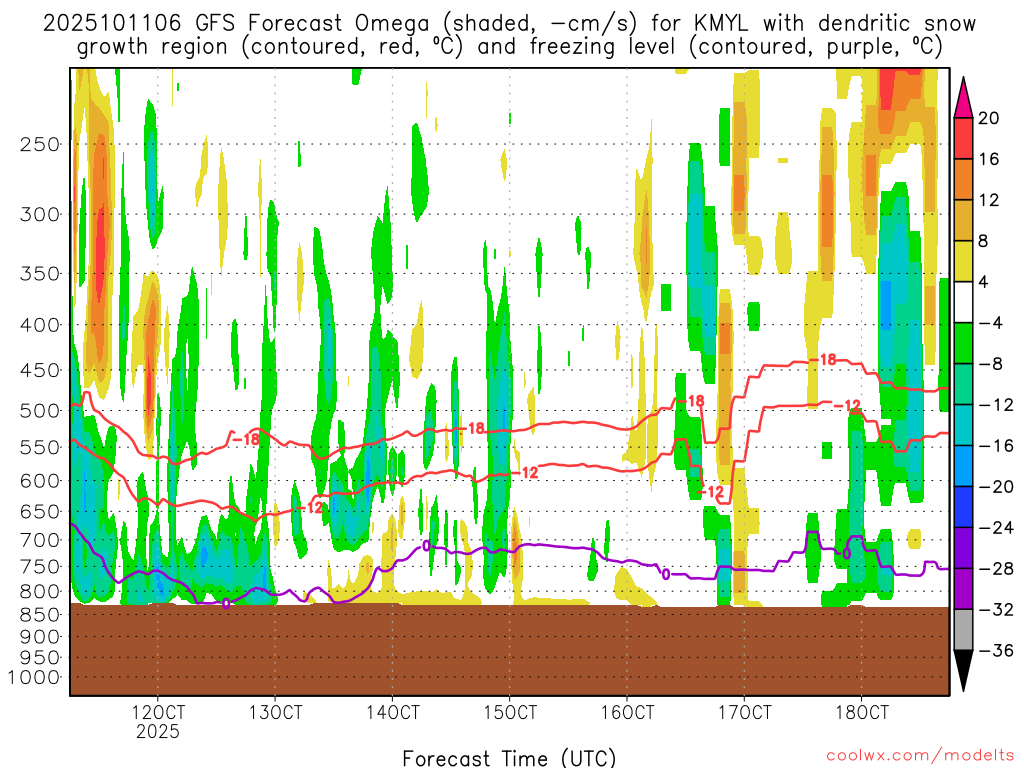Click the 650 pressure level label
This screenshot has width=1024, height=768.
coord(40,511)
